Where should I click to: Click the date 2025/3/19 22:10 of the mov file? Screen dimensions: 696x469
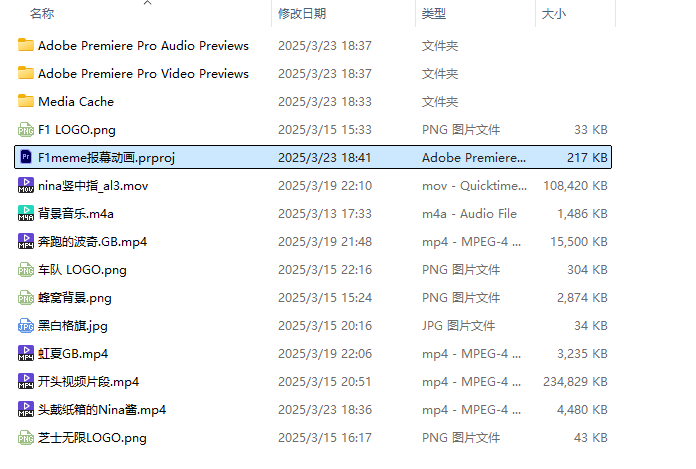click(x=324, y=185)
